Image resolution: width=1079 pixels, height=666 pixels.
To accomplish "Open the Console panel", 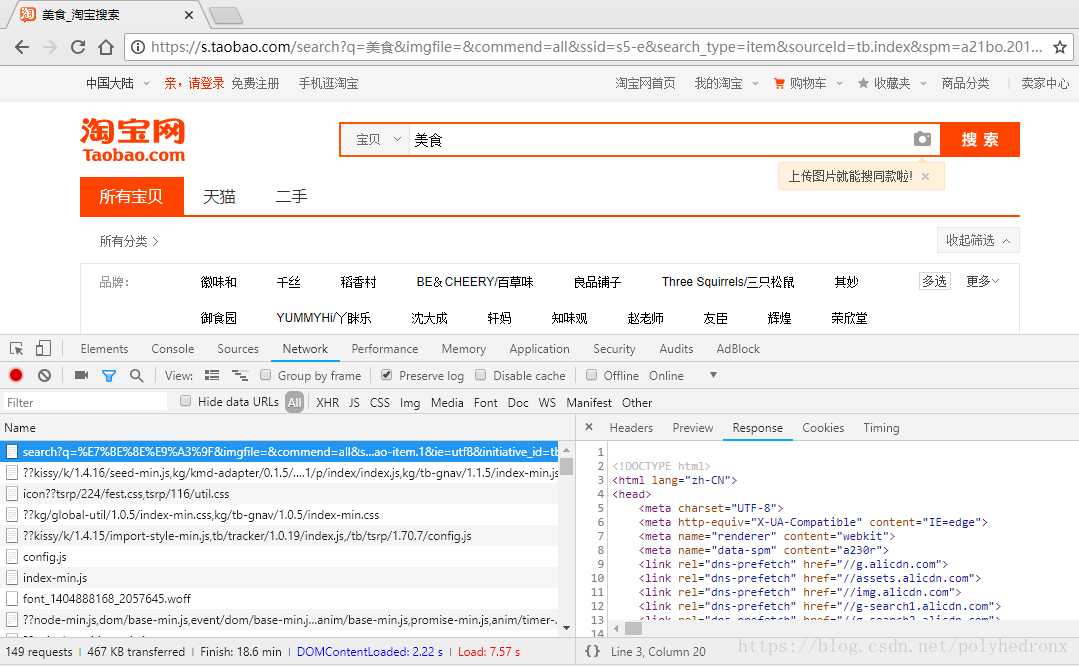I will (173, 349).
